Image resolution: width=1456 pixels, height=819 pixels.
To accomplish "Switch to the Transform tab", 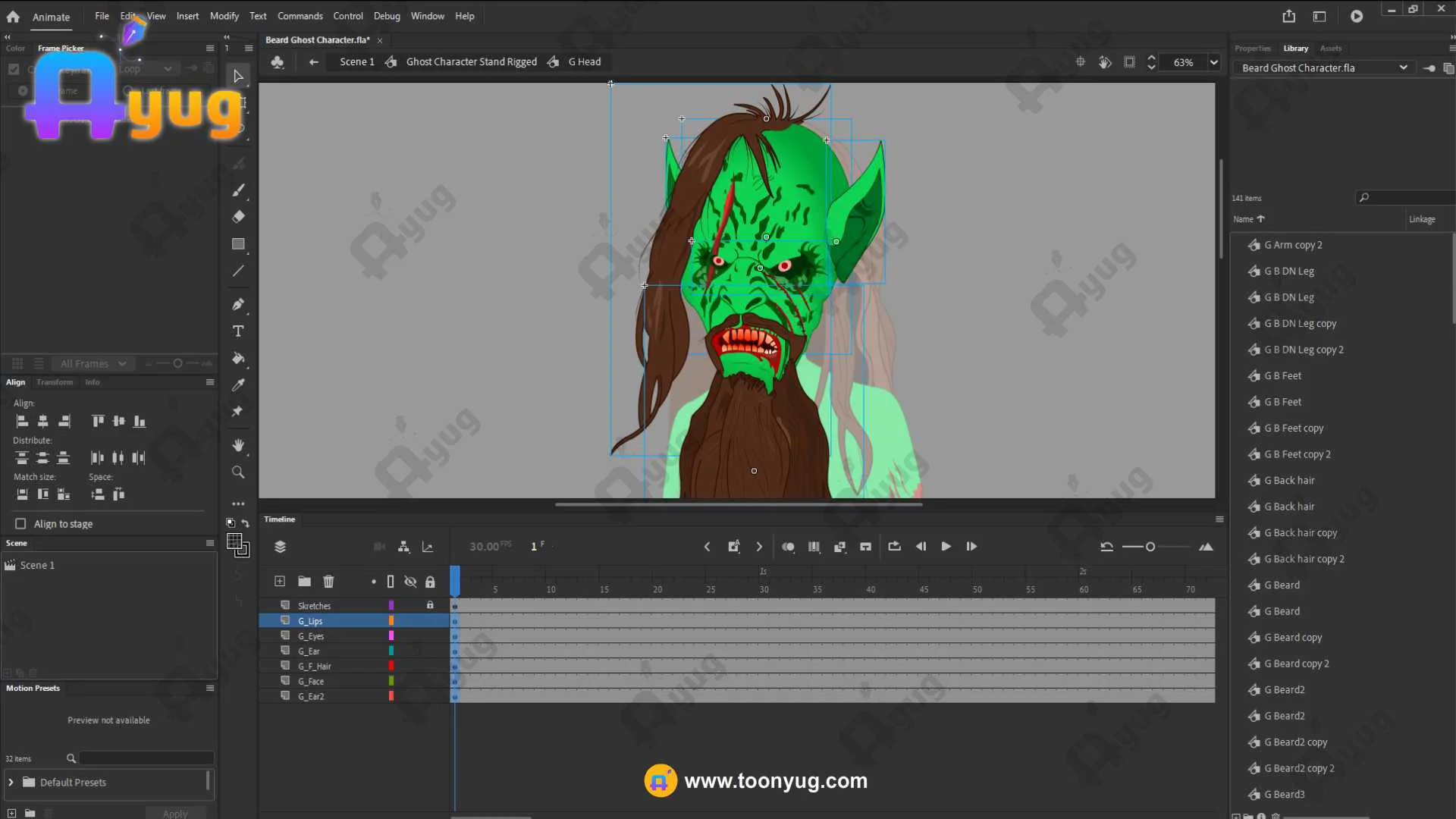I will coord(55,382).
